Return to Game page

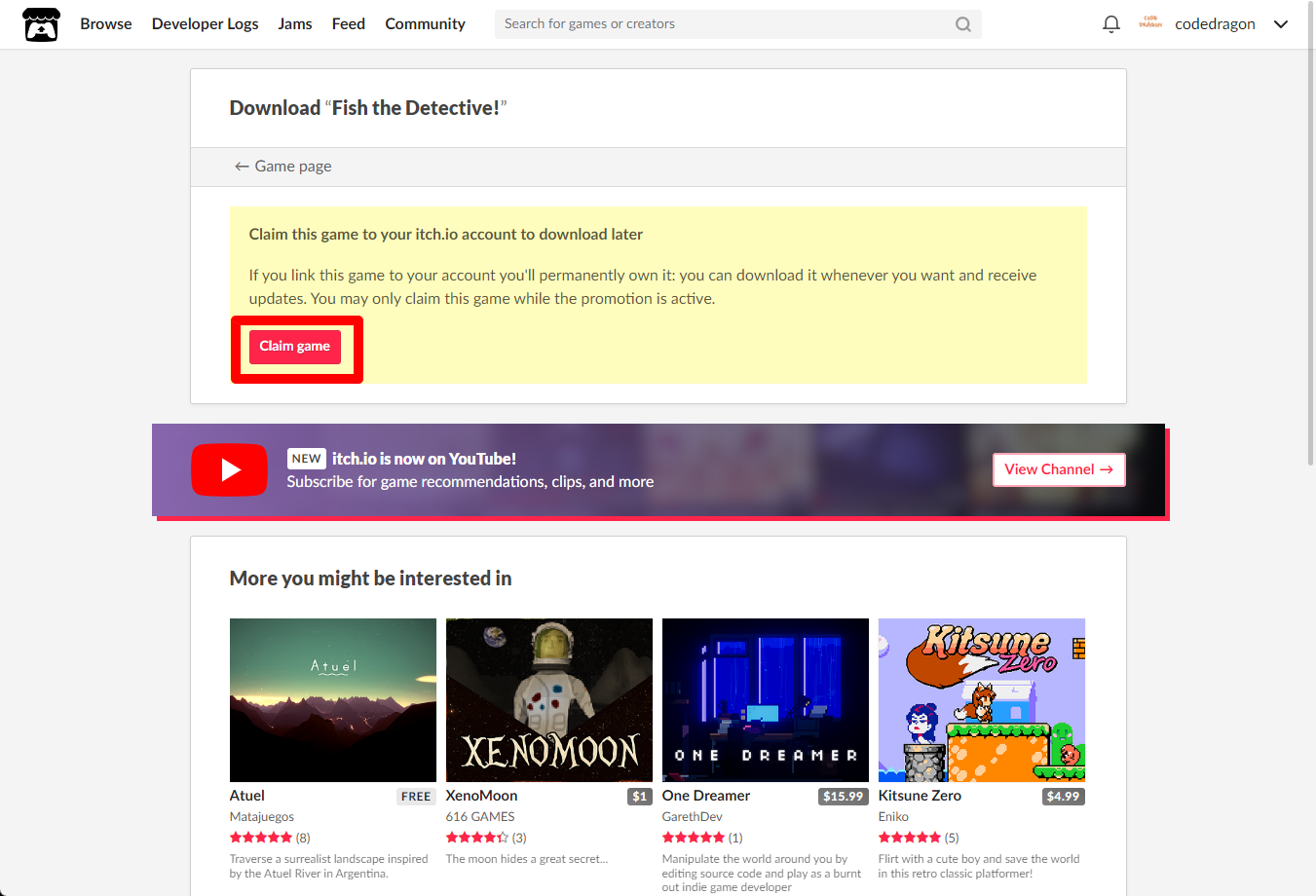pyautogui.click(x=282, y=167)
